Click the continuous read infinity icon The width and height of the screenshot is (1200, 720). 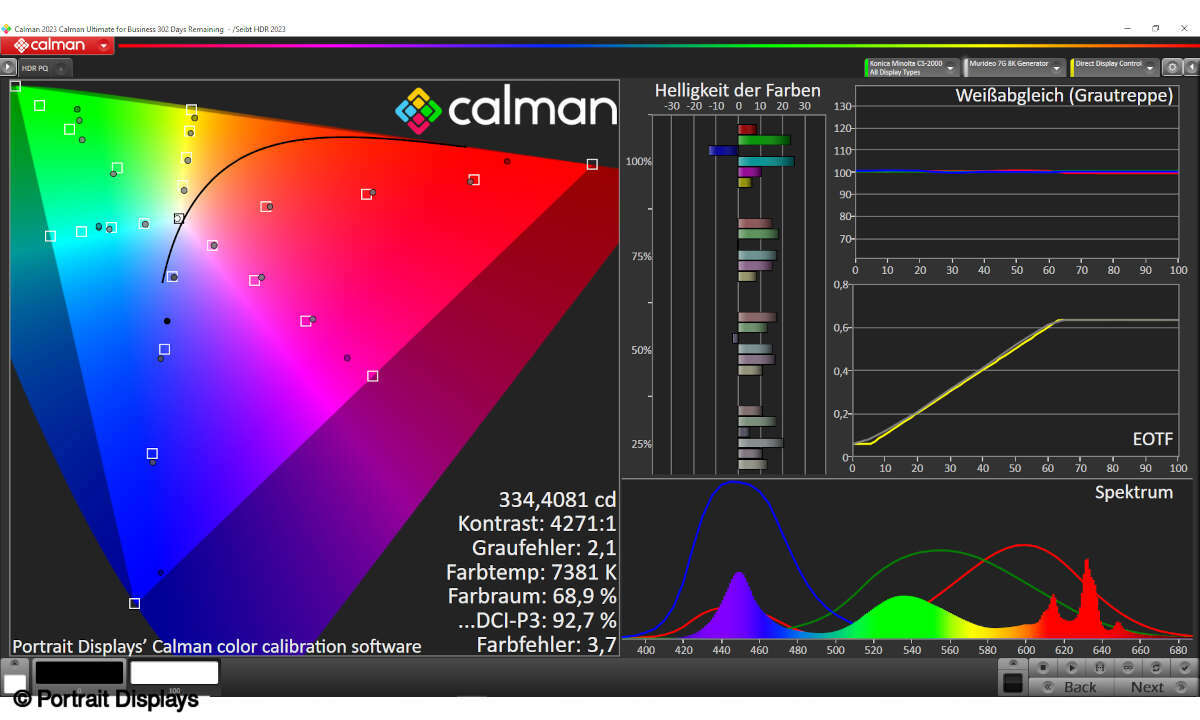(1128, 667)
